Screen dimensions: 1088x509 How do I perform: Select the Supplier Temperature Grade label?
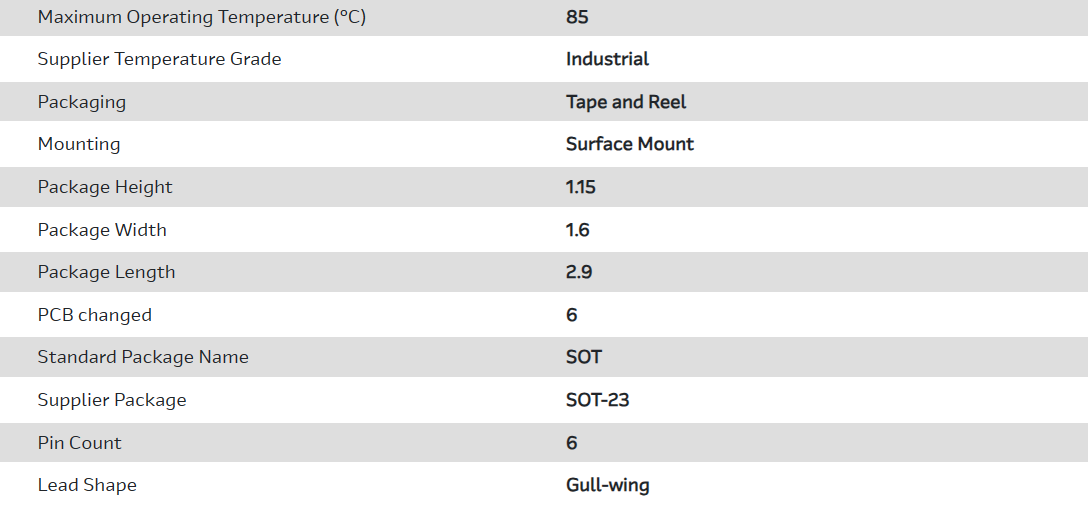[x=159, y=59]
